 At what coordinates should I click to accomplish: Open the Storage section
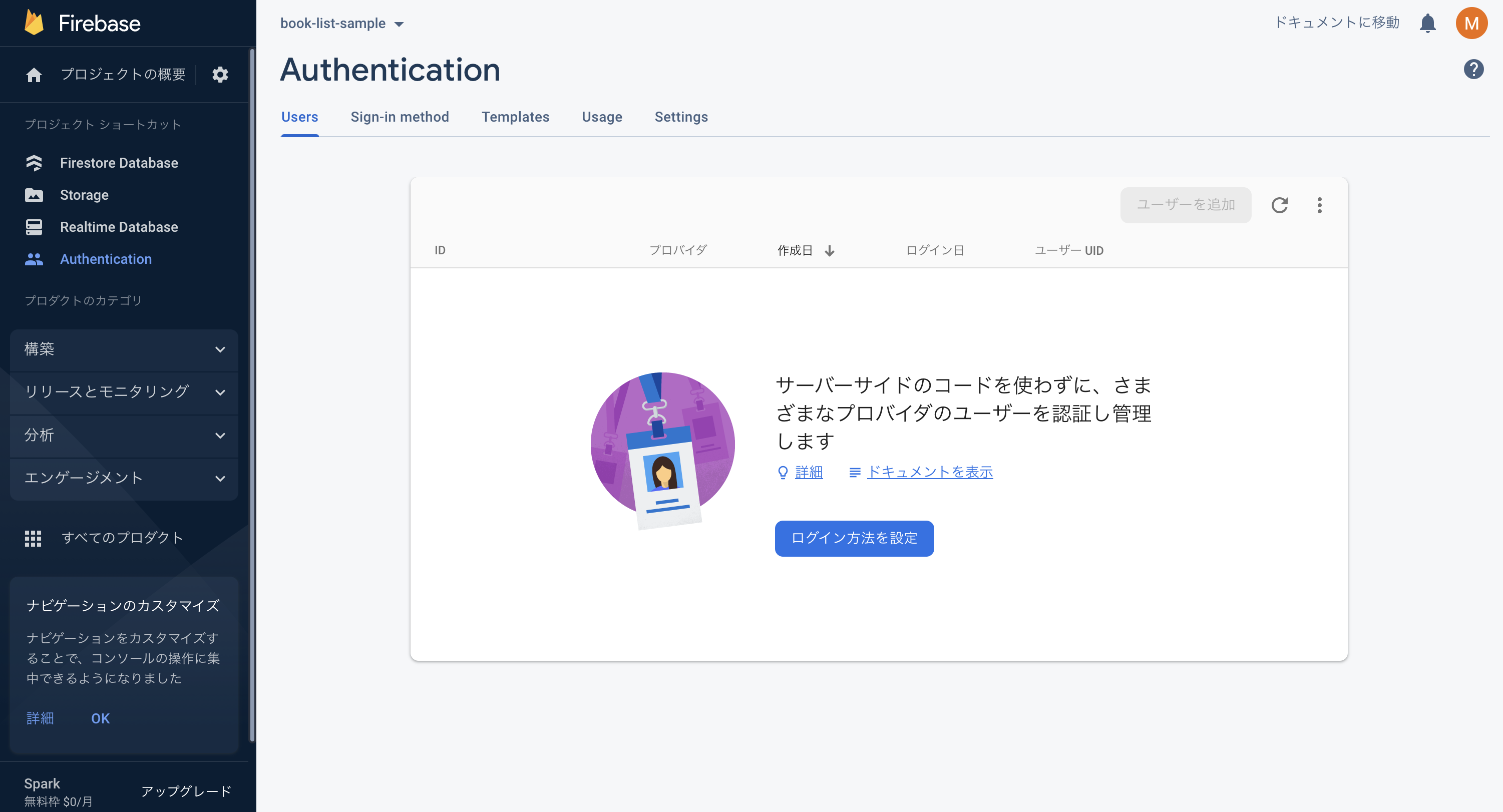(84, 195)
